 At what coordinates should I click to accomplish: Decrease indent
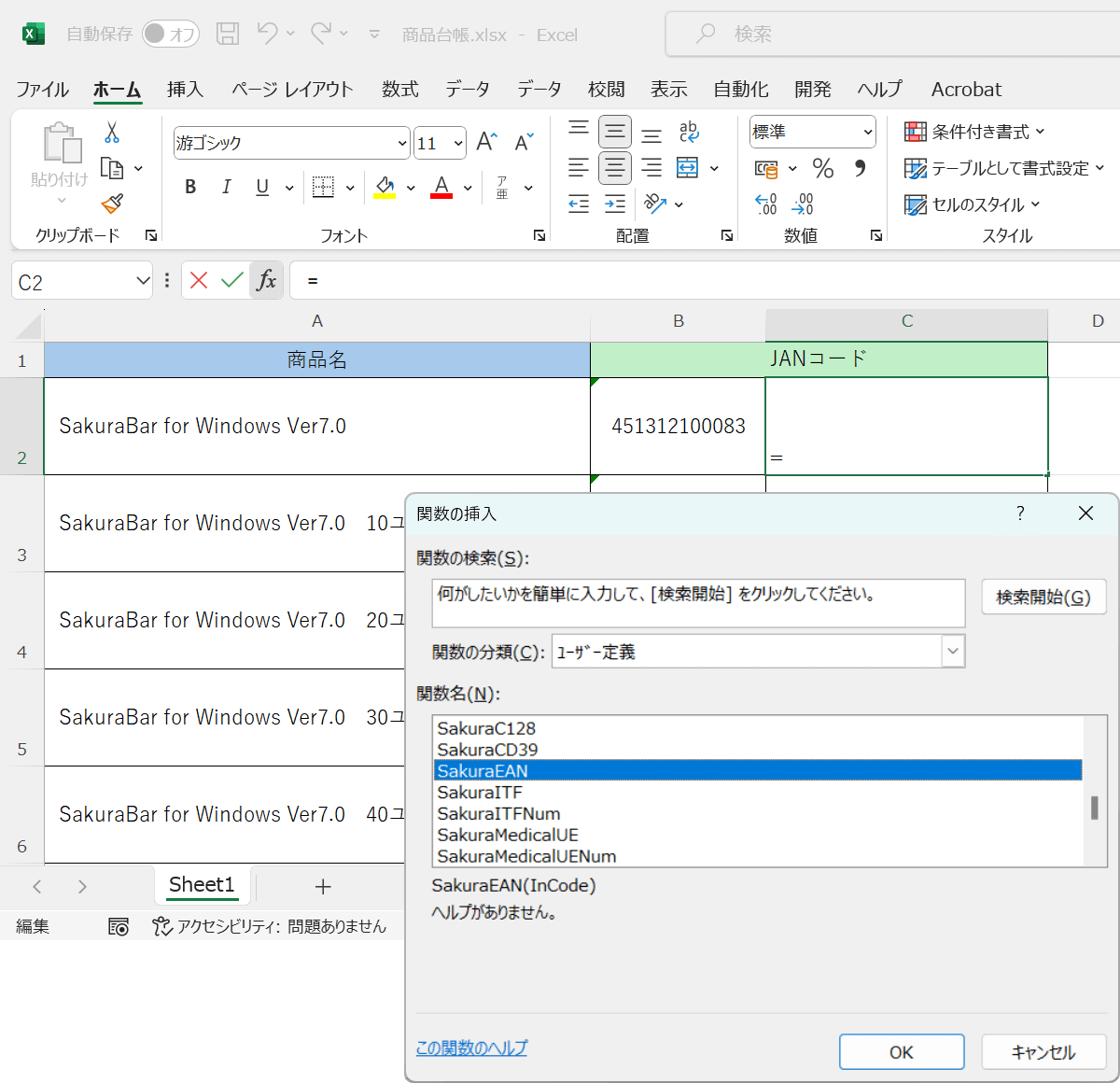point(579,204)
